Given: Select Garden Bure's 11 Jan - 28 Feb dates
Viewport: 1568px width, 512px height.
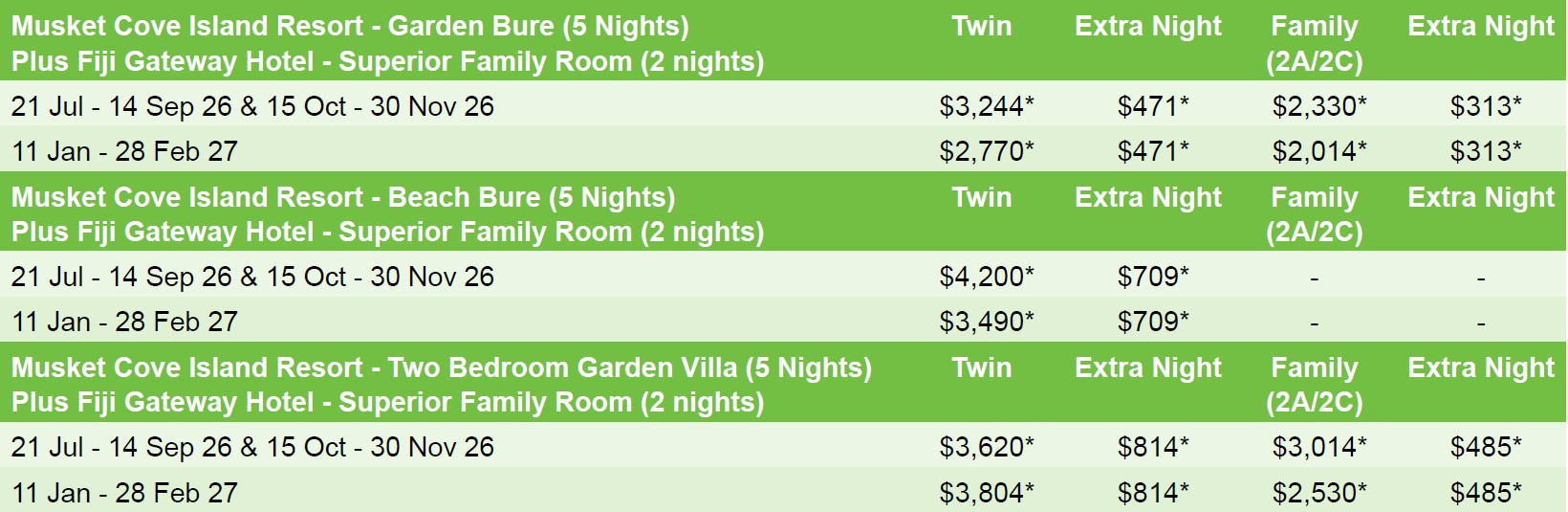Looking at the screenshot, I should pos(124,151).
